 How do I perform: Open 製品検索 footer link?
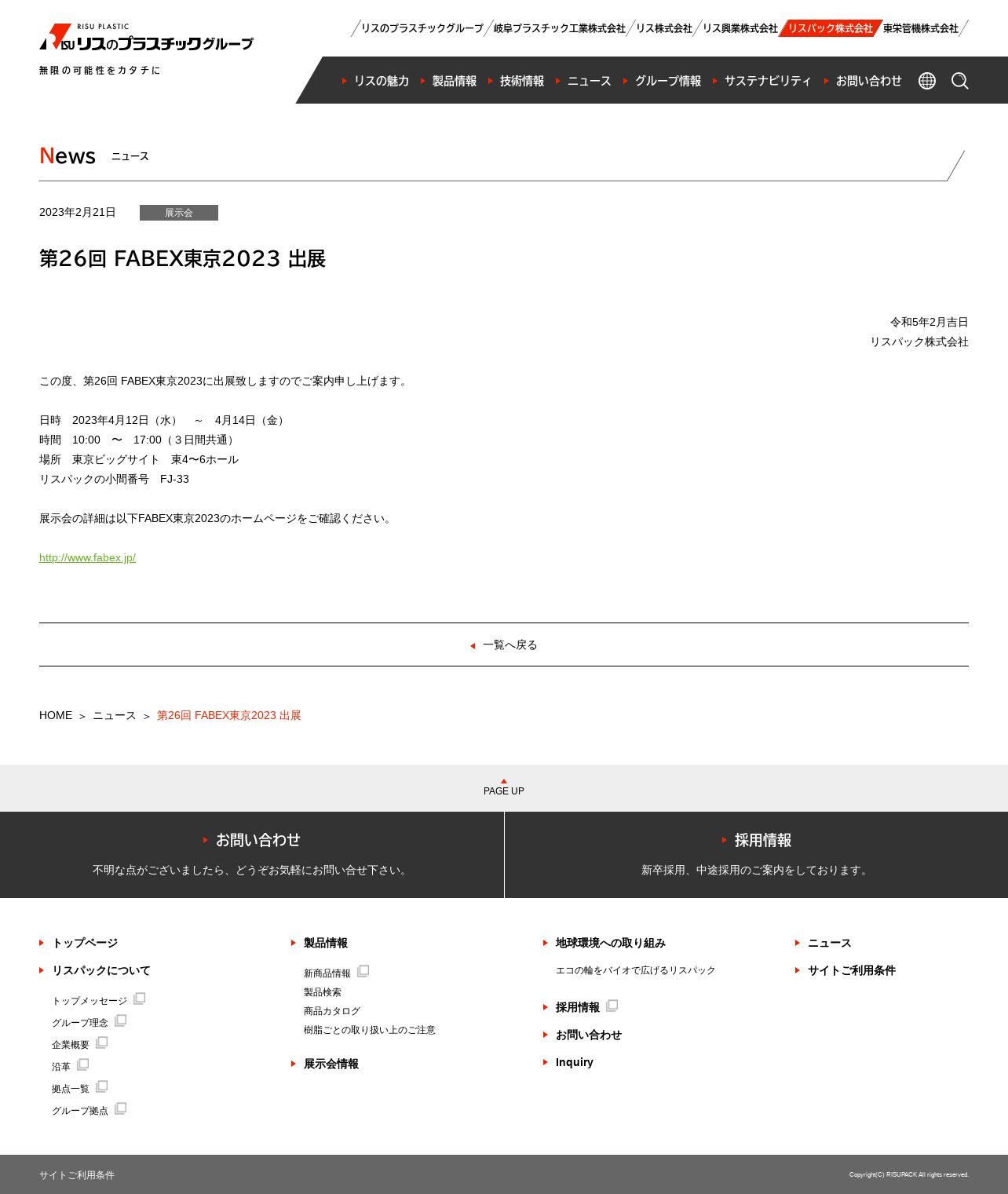coord(323,992)
